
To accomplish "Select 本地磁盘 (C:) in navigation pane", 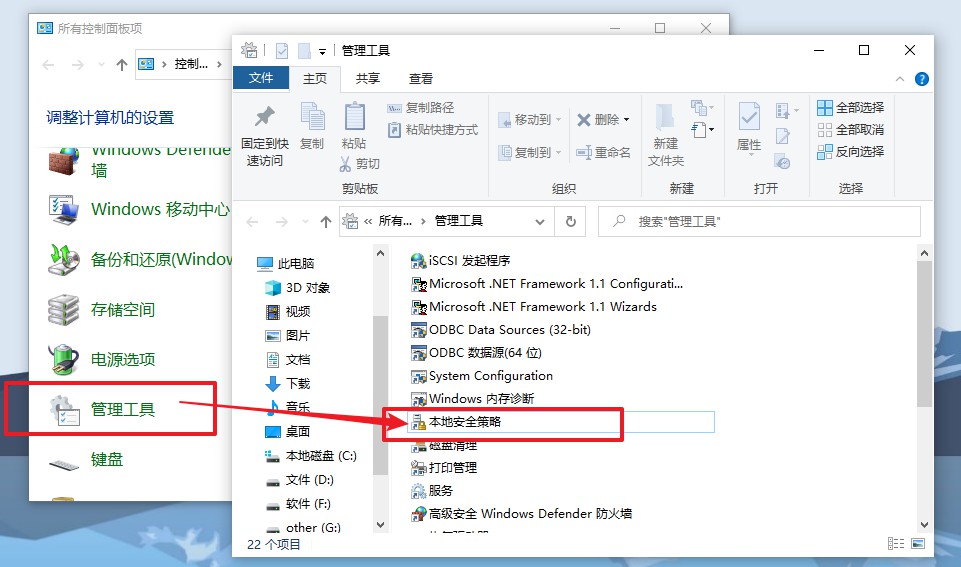I will pos(320,456).
